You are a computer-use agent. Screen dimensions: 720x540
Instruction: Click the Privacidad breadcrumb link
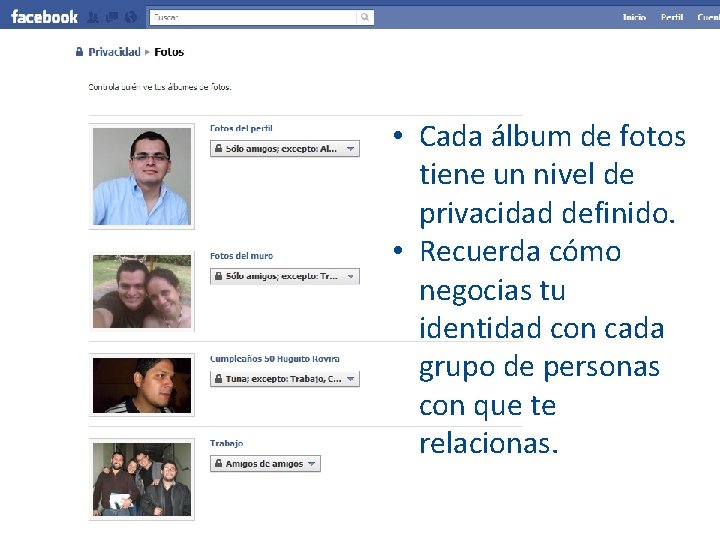point(114,52)
